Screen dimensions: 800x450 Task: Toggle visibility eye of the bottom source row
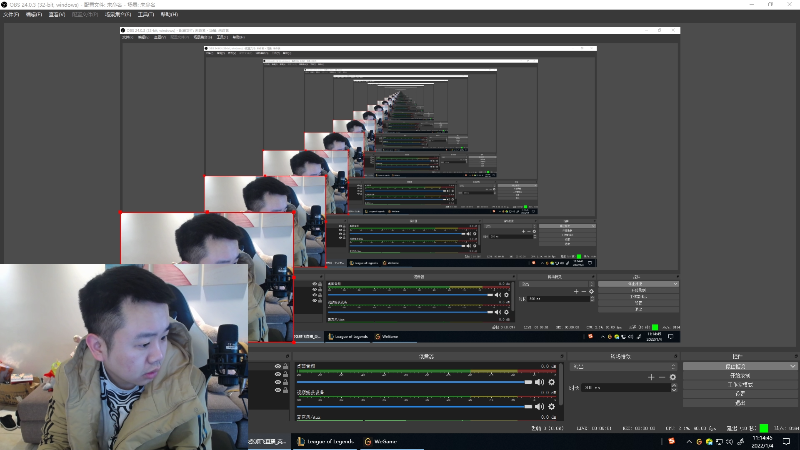pos(278,390)
